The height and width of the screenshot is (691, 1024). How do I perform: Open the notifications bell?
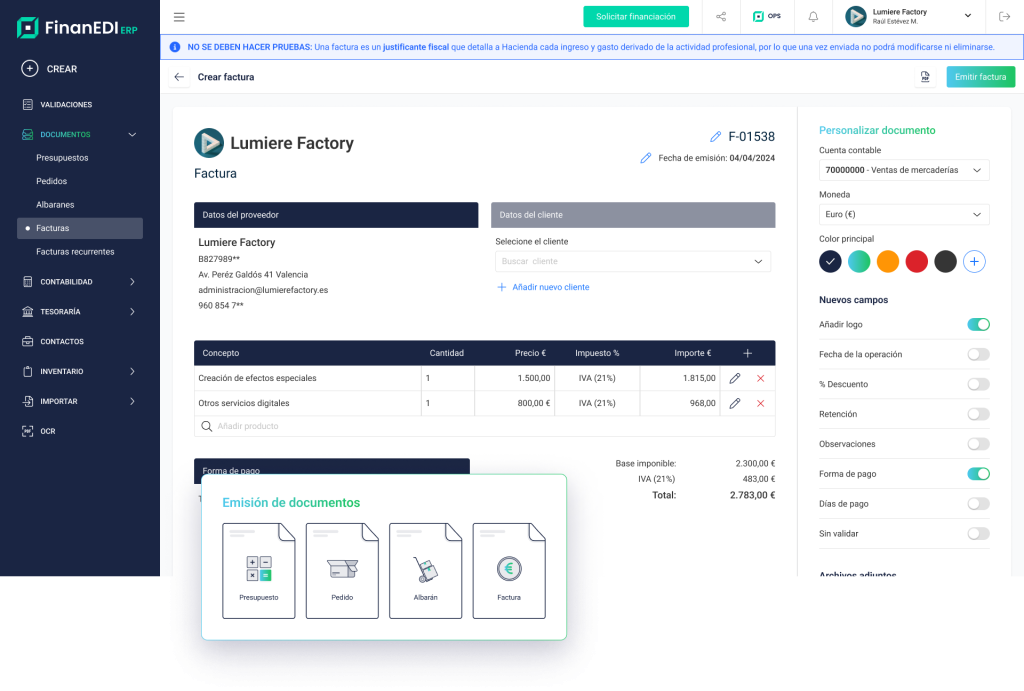pos(812,17)
